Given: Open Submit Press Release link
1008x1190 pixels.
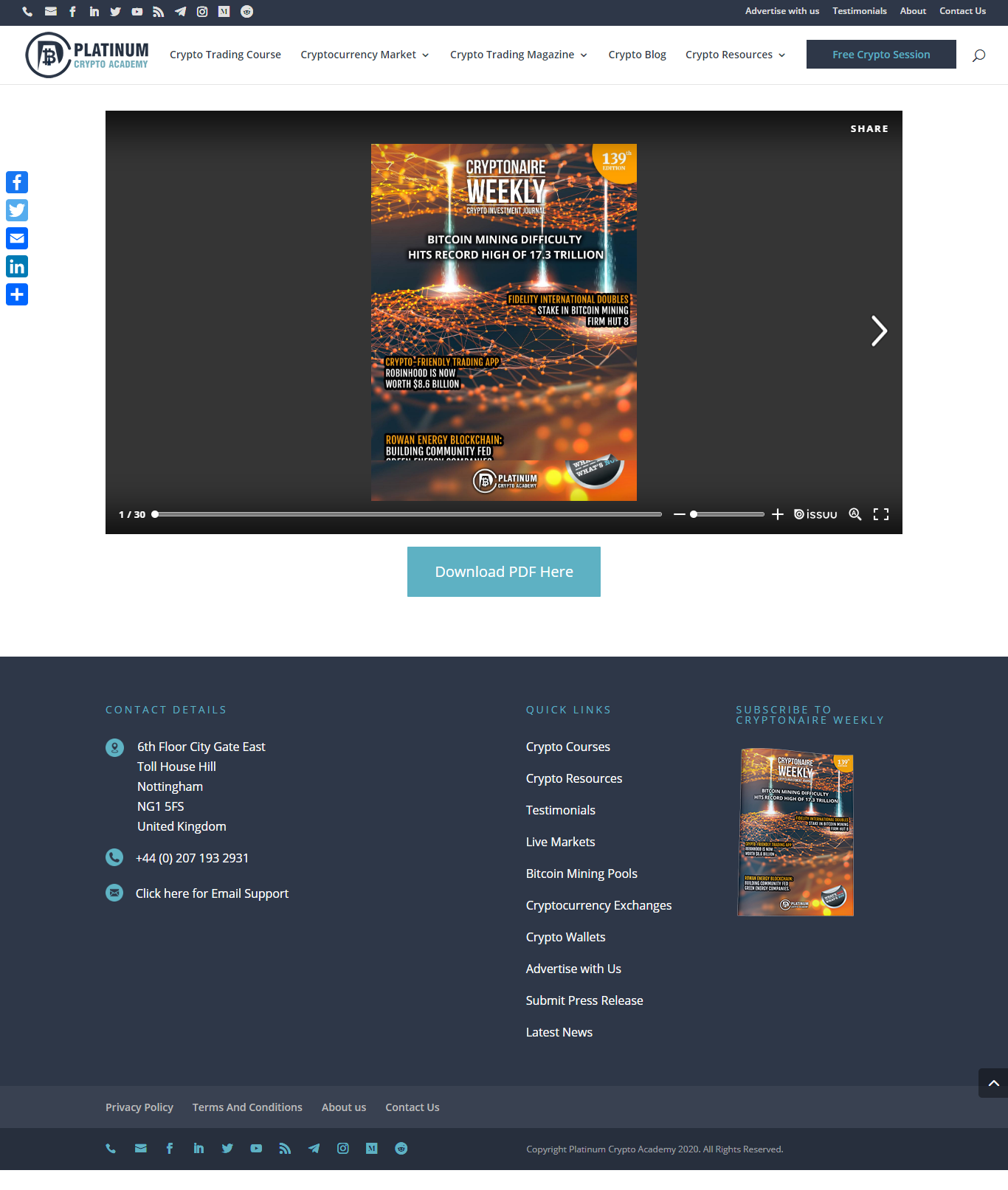Looking at the screenshot, I should click(x=584, y=1000).
